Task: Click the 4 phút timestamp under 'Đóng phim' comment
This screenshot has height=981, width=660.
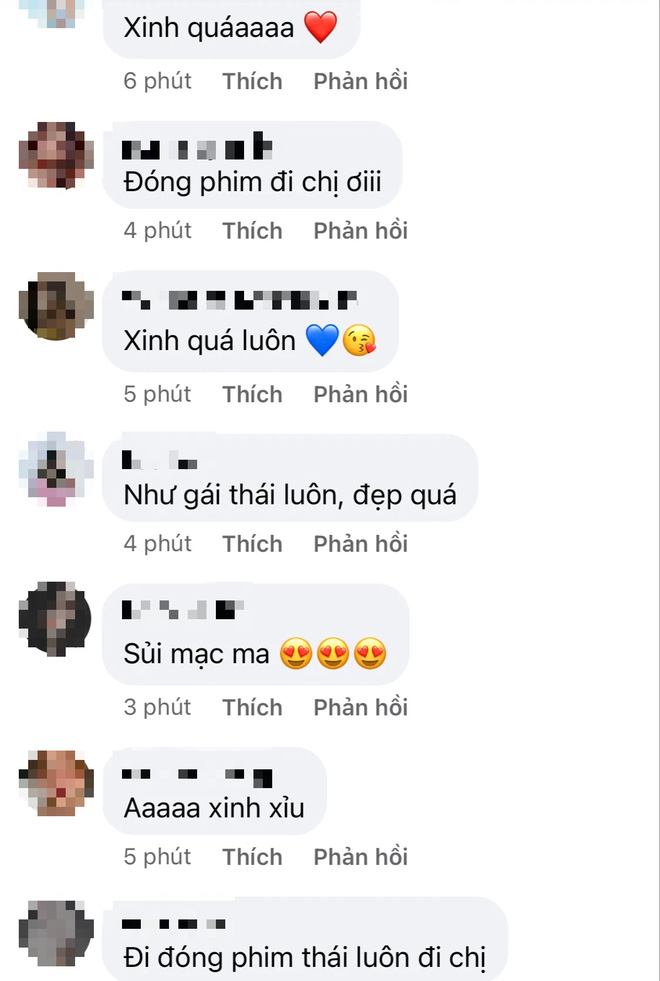Action: coord(158,231)
